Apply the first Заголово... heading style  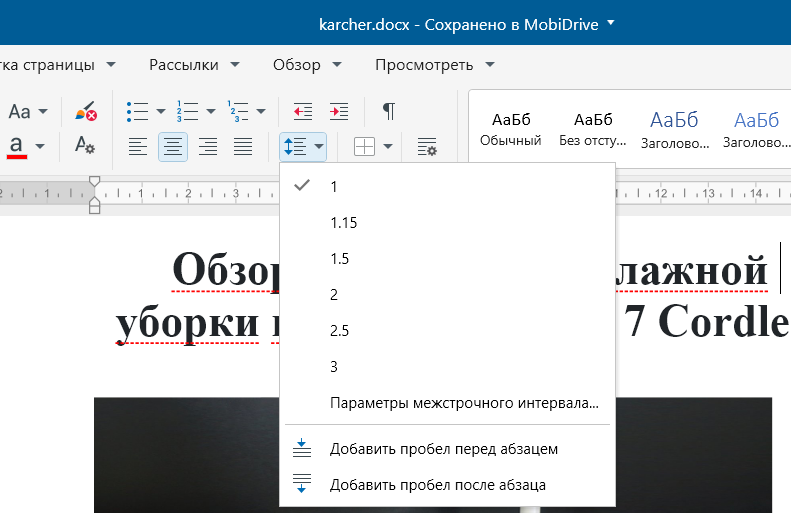click(674, 130)
